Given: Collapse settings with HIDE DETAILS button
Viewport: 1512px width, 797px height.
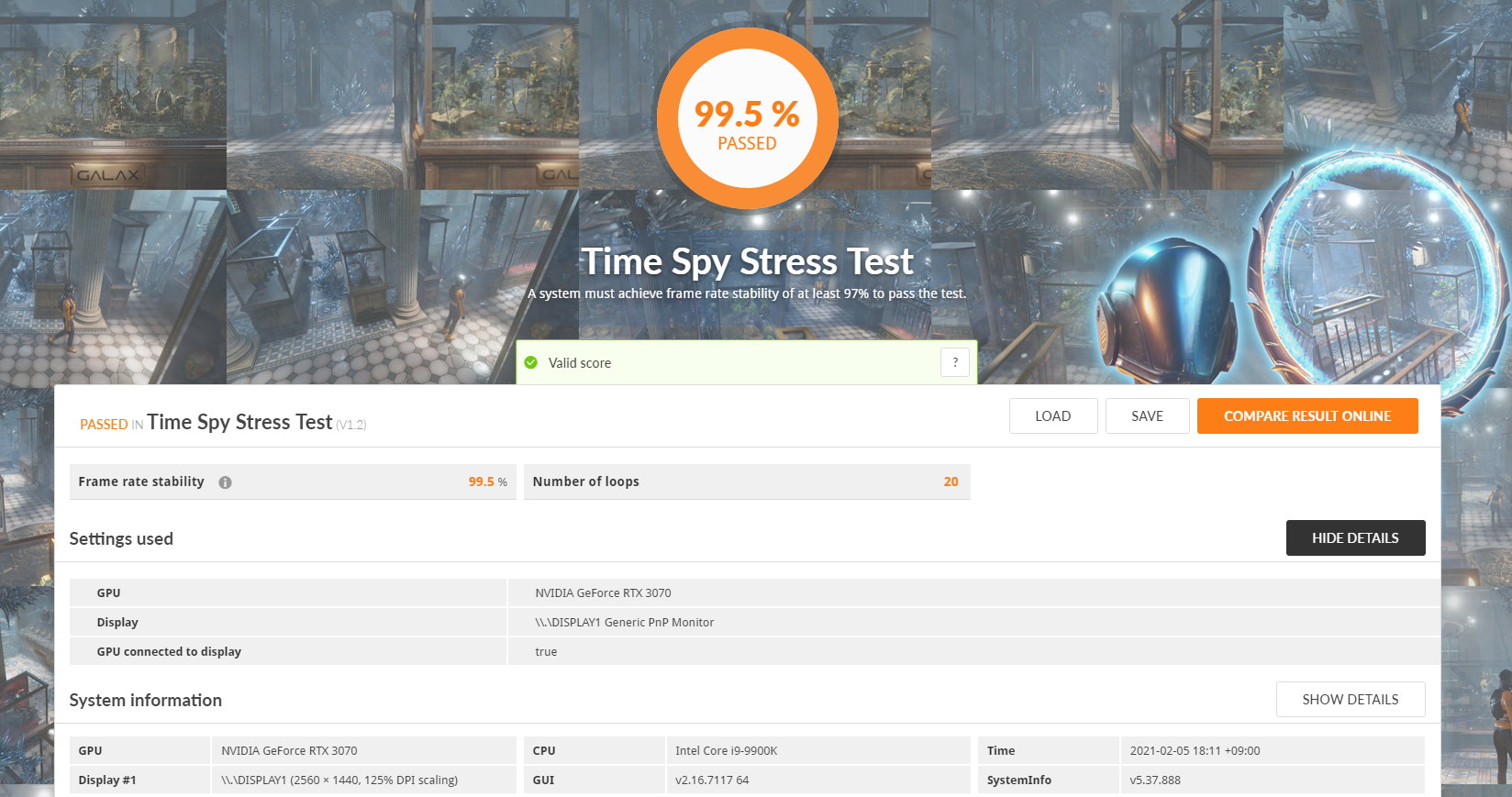Looking at the screenshot, I should 1355,538.
